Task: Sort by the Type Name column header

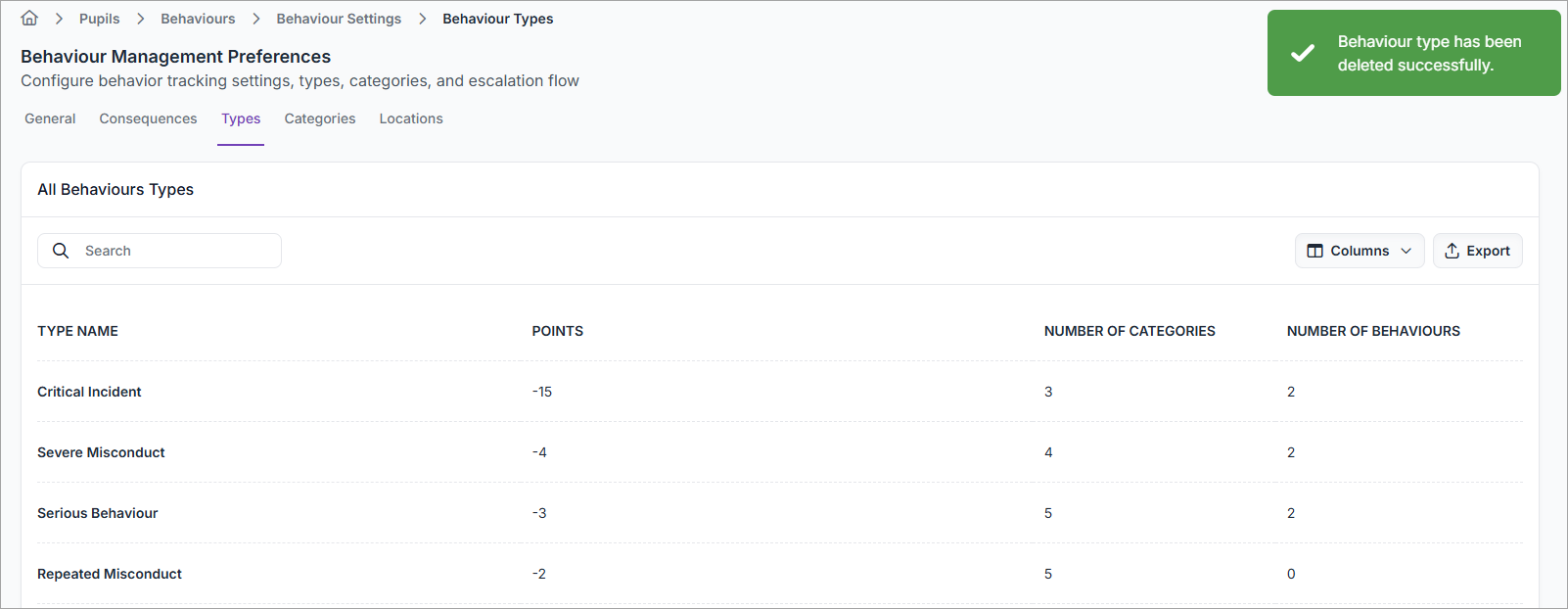Action: [x=77, y=331]
